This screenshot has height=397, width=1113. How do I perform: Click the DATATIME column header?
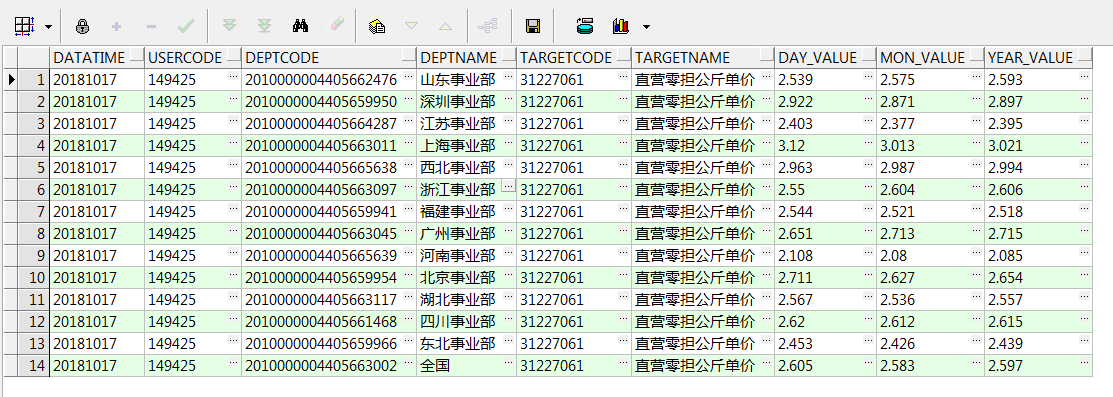pyautogui.click(x=97, y=58)
